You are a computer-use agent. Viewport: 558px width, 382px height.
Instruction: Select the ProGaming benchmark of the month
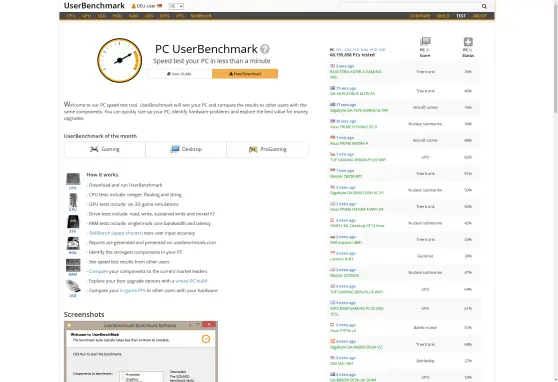(x=268, y=149)
